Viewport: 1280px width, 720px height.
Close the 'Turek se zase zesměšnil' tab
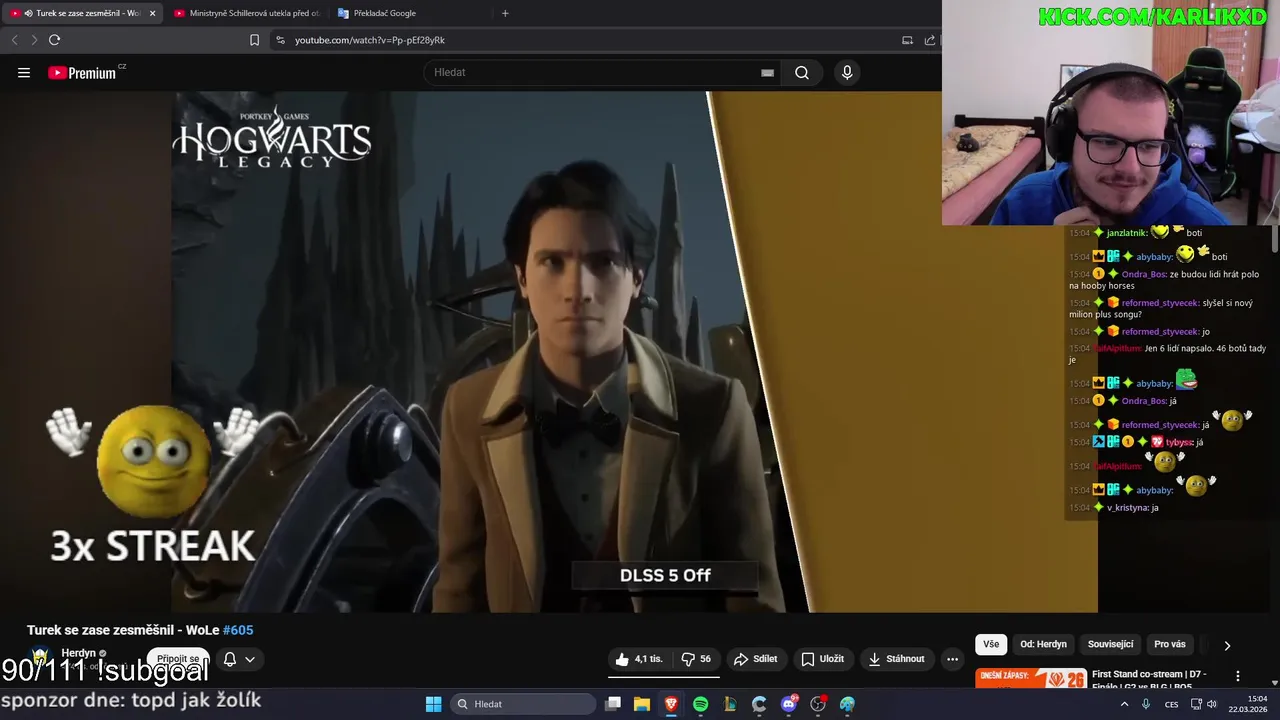(152, 13)
